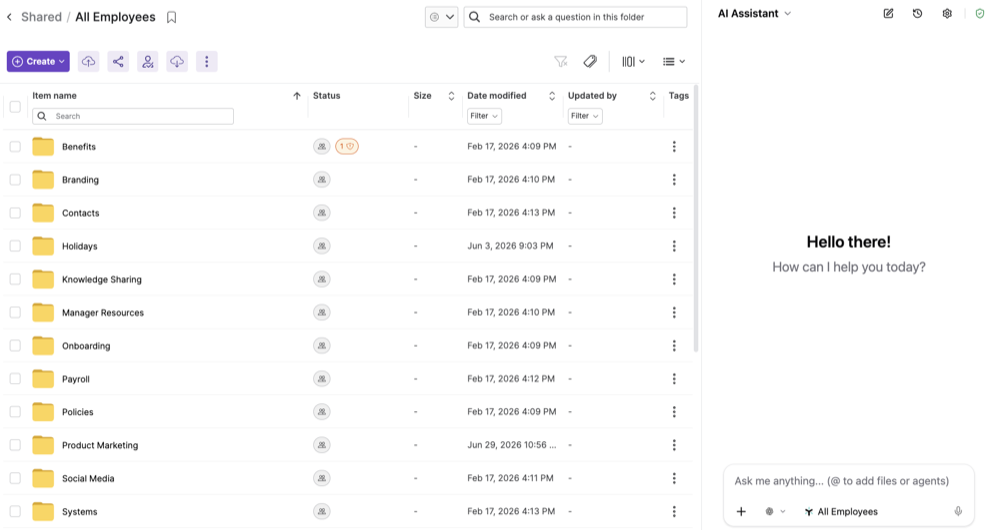Open the Date modified Filter dropdown
The image size is (999, 530).
coord(484,116)
